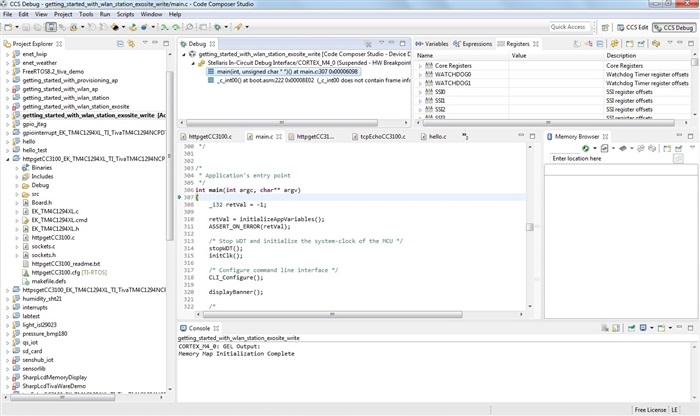Switch to CCS Debug perspective
700x416 pixels.
pos(674,27)
